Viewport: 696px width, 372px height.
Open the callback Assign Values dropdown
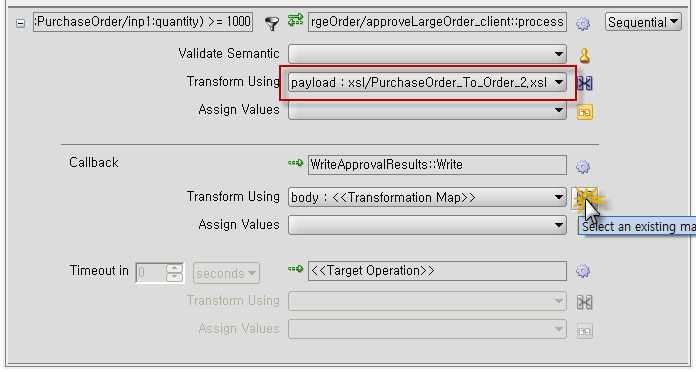(x=427, y=225)
